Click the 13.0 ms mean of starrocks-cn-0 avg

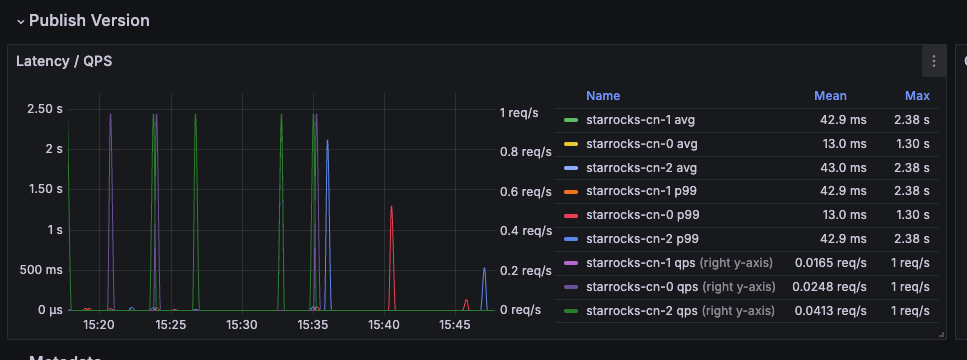tap(842, 144)
